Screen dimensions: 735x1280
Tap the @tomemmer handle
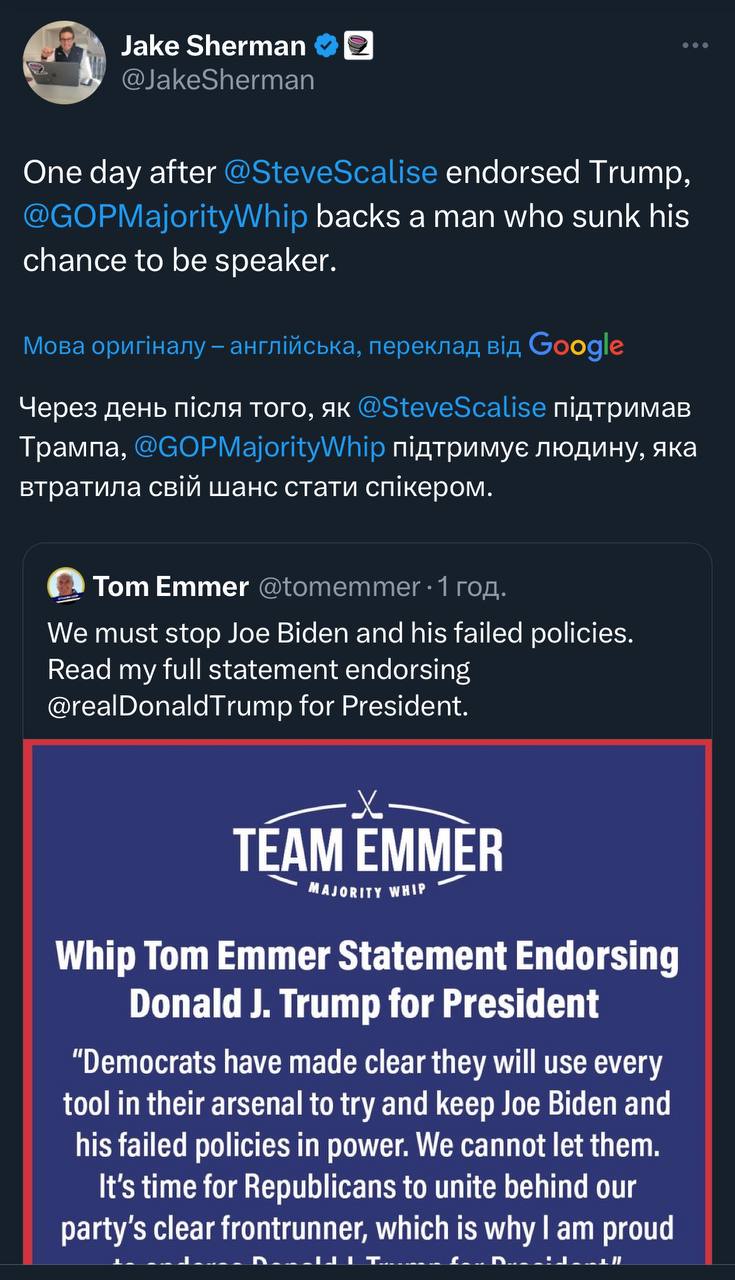[x=339, y=586]
